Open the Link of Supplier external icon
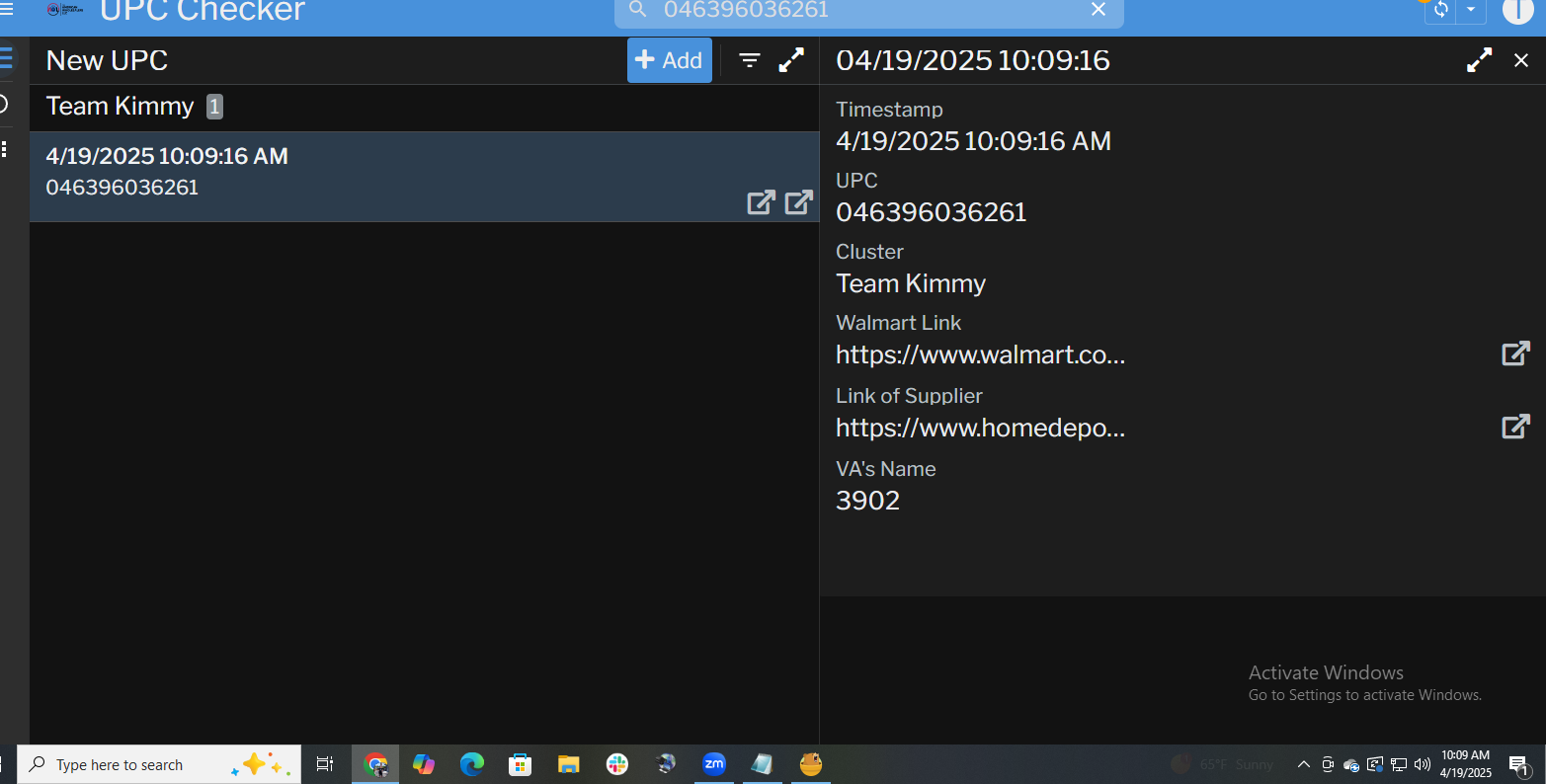This screenshot has width=1546, height=784. click(1515, 427)
